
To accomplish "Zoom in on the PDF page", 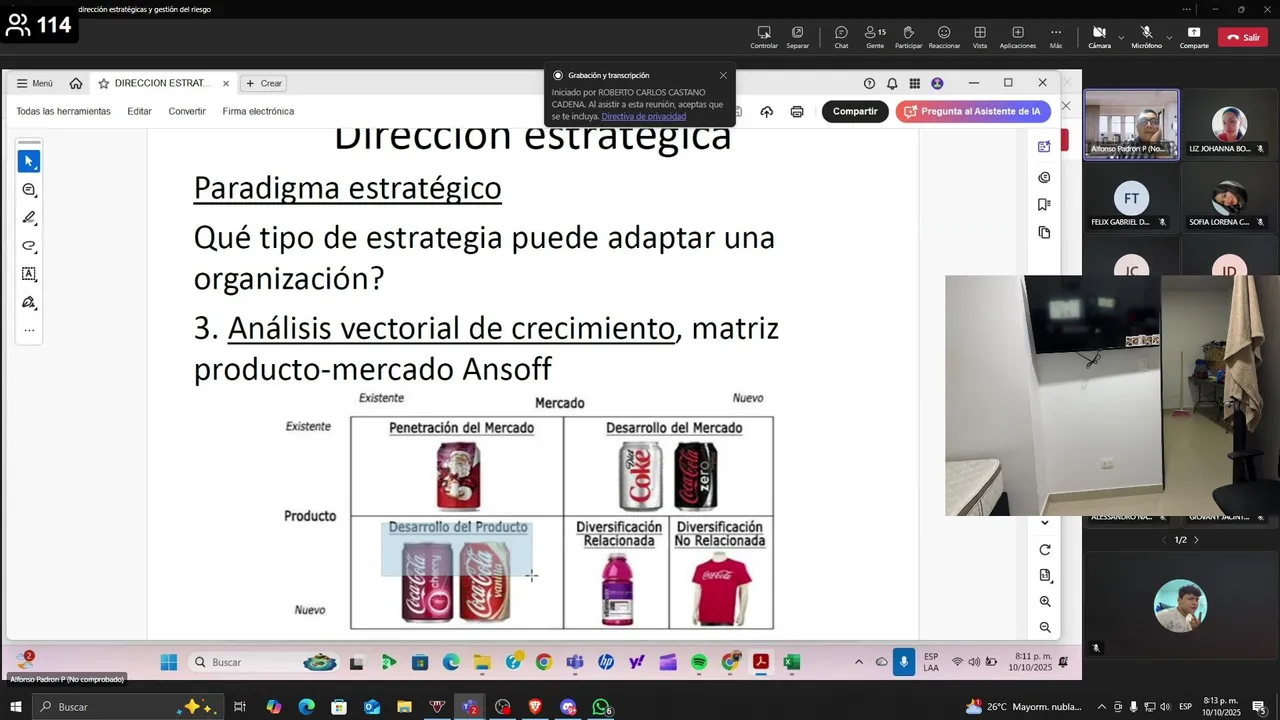I will coord(1045,602).
